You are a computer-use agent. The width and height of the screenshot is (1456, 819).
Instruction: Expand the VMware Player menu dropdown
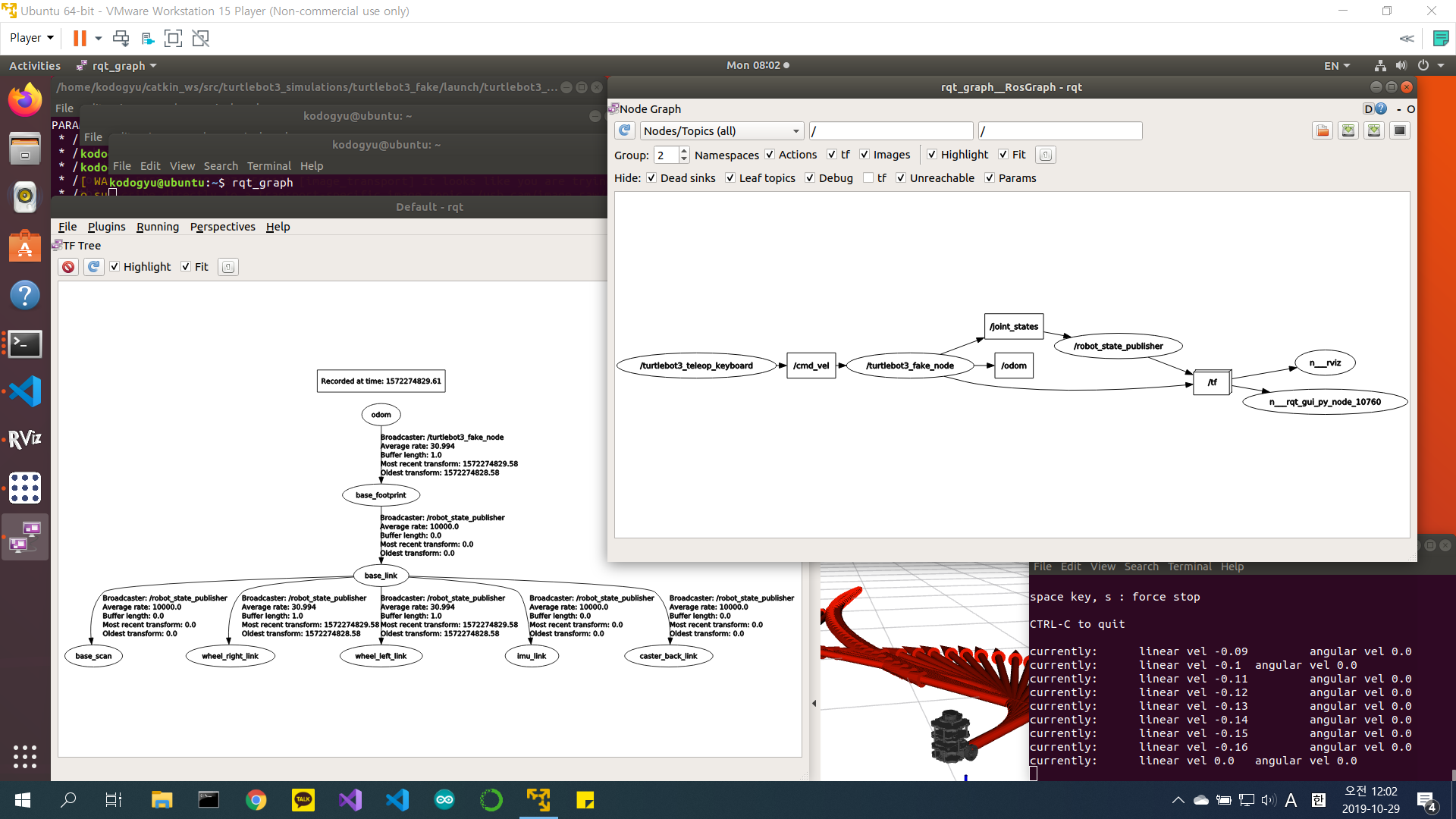32,38
